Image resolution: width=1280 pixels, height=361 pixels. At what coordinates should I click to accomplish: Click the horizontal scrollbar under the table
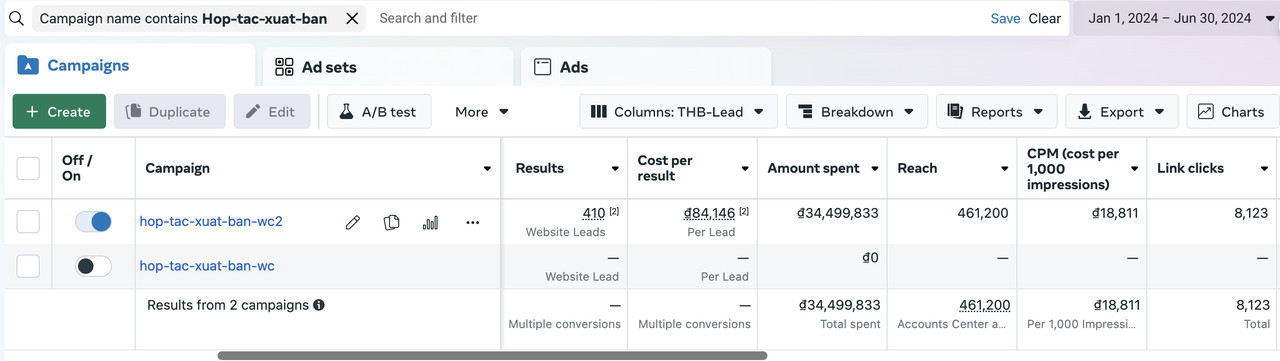492,355
